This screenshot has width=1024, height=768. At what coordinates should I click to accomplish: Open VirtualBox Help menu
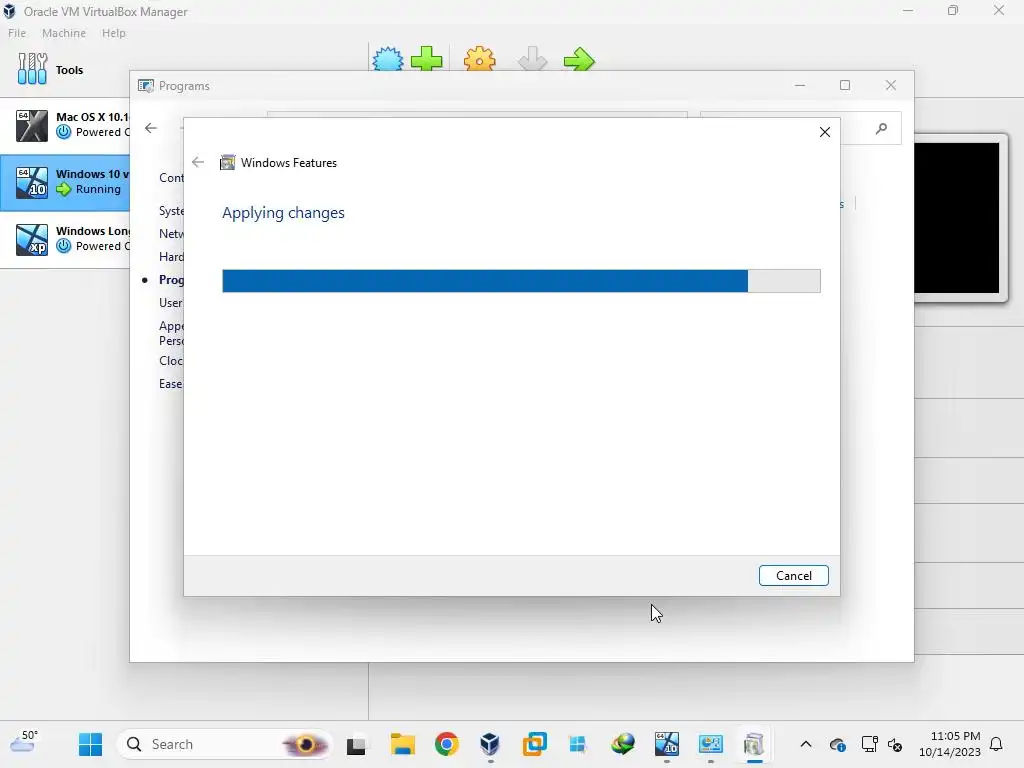pos(114,33)
